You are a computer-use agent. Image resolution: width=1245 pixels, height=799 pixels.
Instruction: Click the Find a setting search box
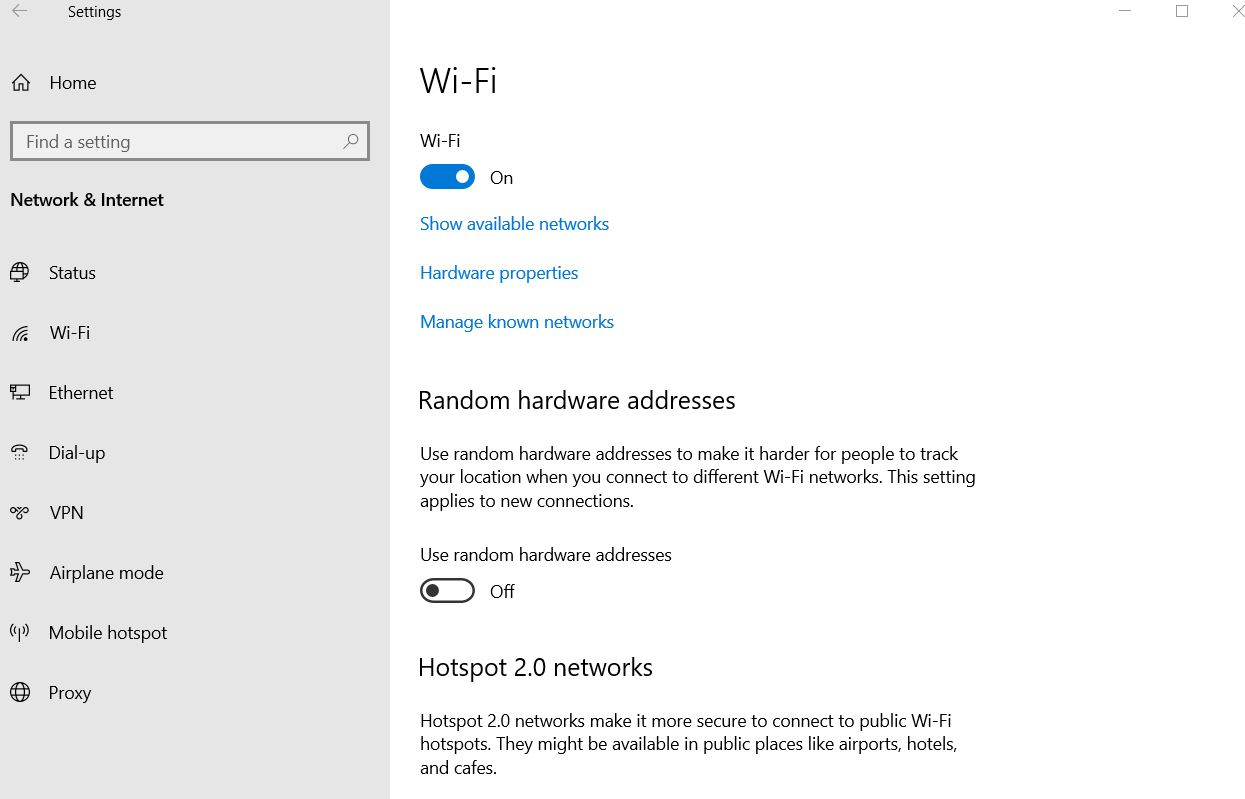click(x=190, y=142)
